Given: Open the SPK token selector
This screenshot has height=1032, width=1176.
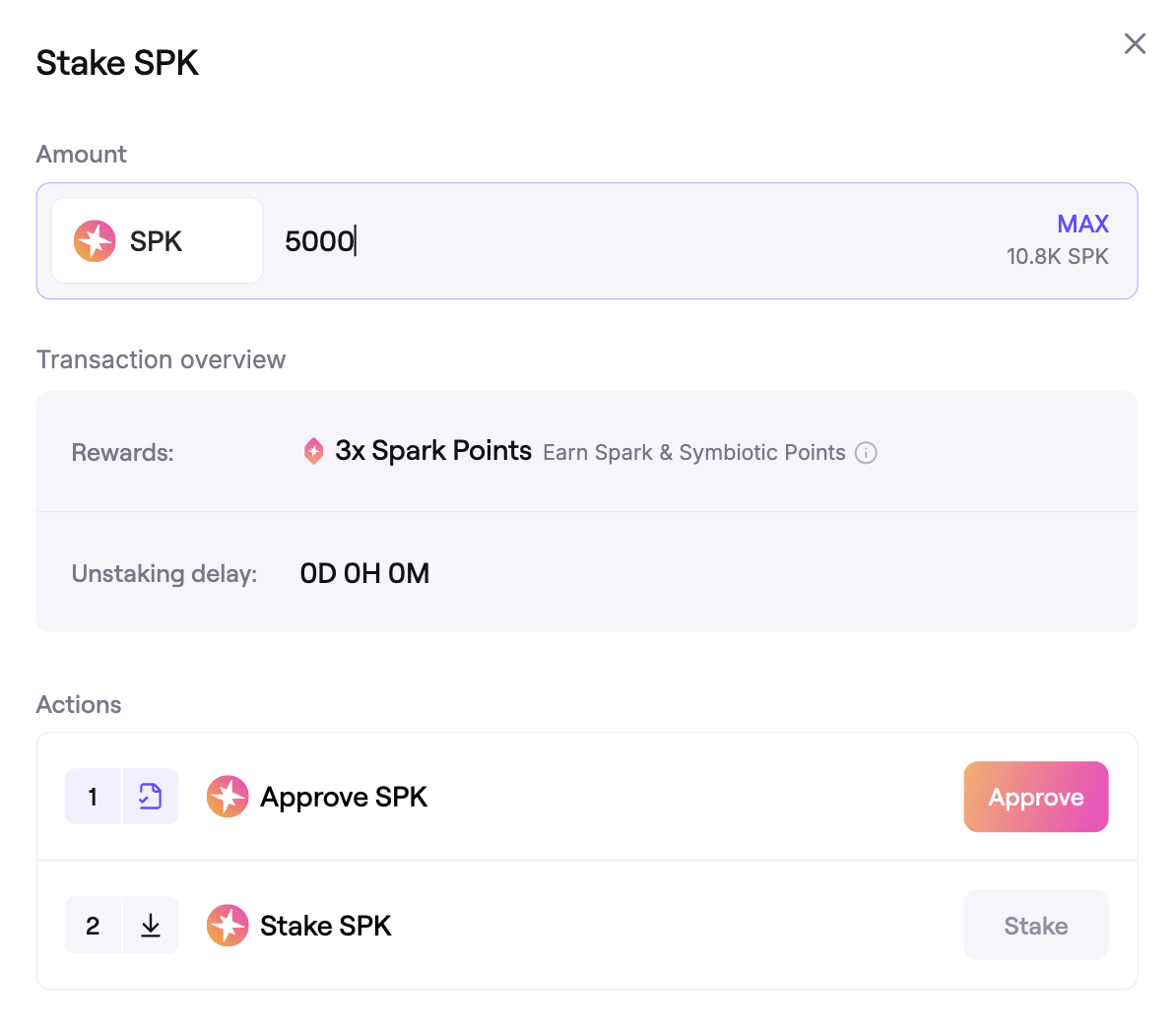Looking at the screenshot, I should (x=157, y=241).
